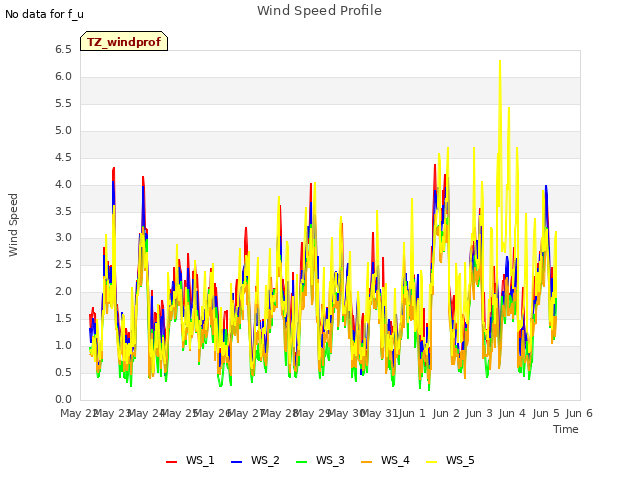Click the Jun 2 x-axis date label
This screenshot has height=480, width=640.
[446, 413]
